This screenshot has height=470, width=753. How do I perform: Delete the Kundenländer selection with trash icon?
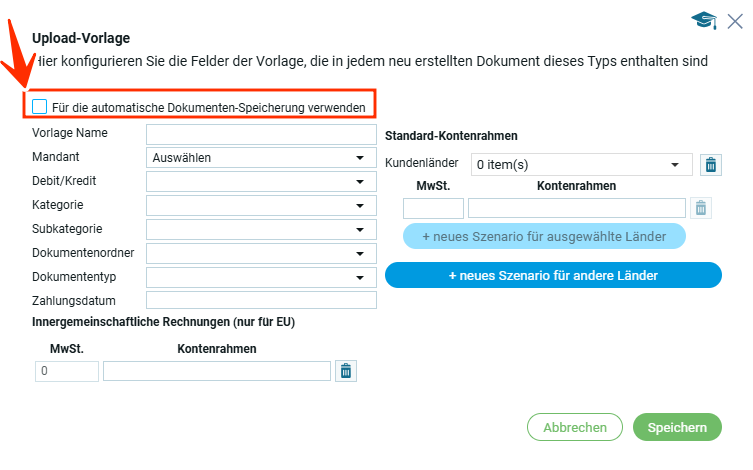710,165
